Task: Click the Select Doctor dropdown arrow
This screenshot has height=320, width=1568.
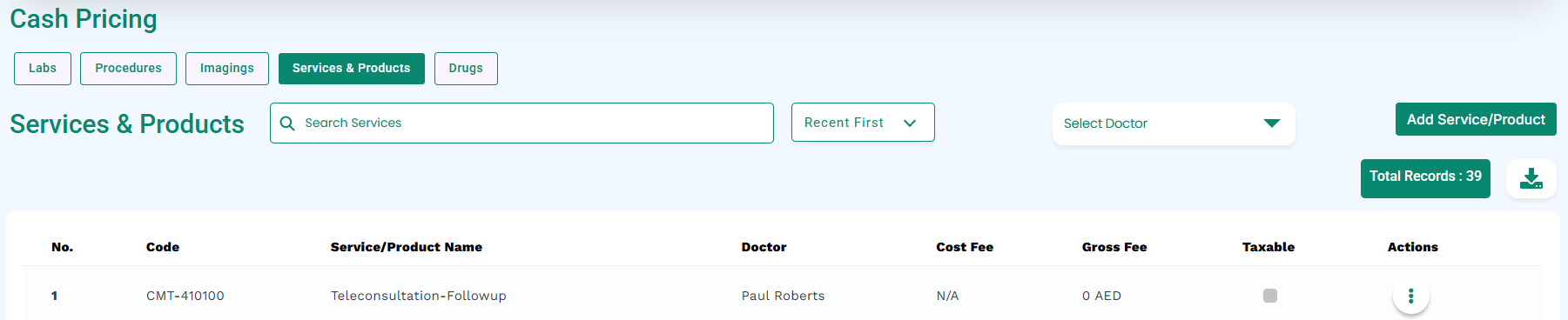Action: (x=1272, y=123)
